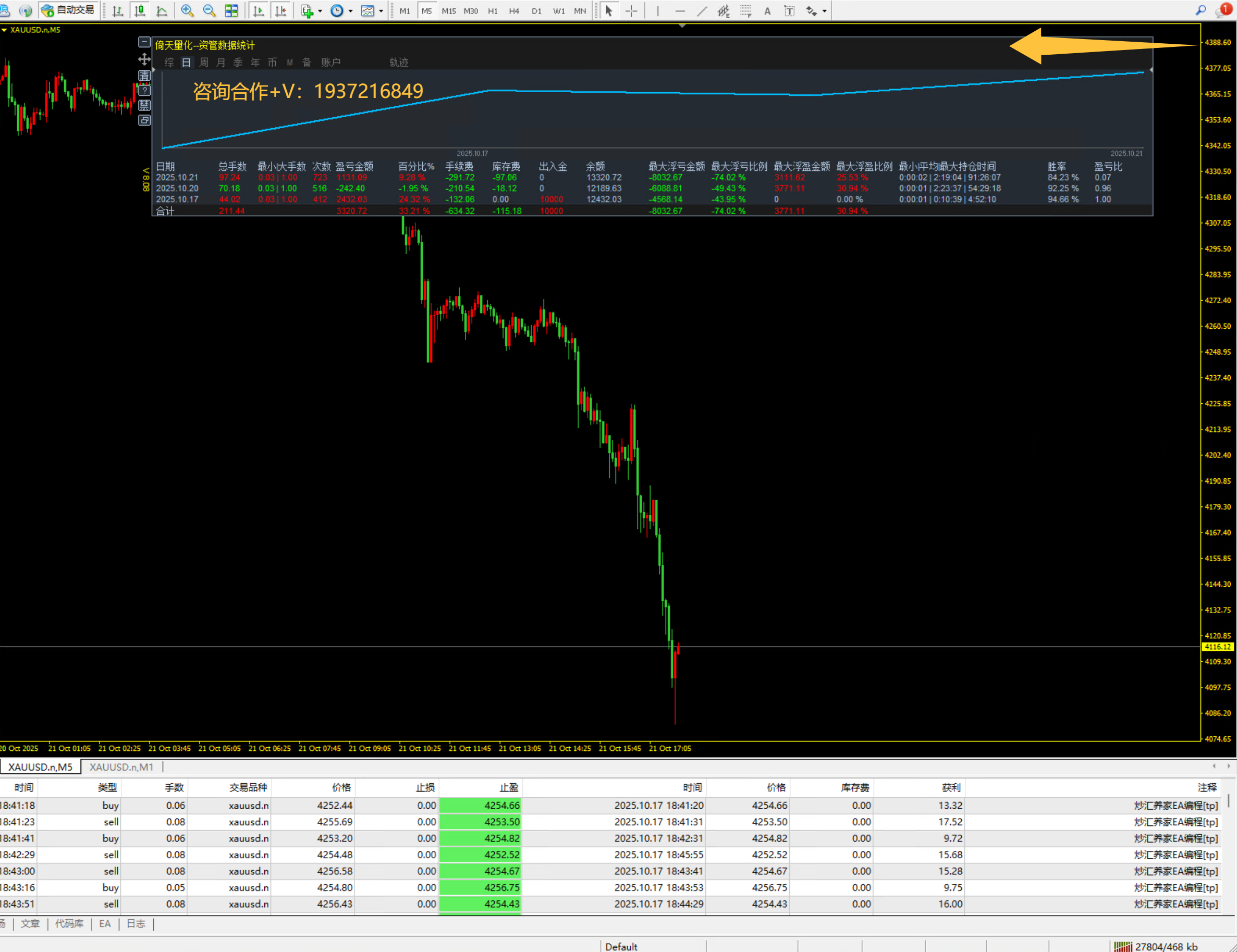Switch to the XAUUSD.n,M1 chart tab
Image resolution: width=1237 pixels, height=952 pixels.
pos(121,767)
